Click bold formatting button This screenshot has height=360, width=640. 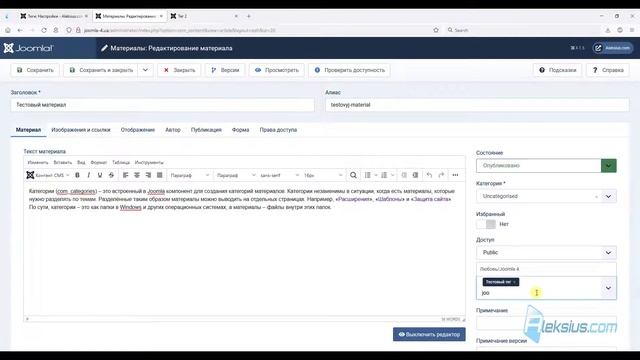(77, 175)
